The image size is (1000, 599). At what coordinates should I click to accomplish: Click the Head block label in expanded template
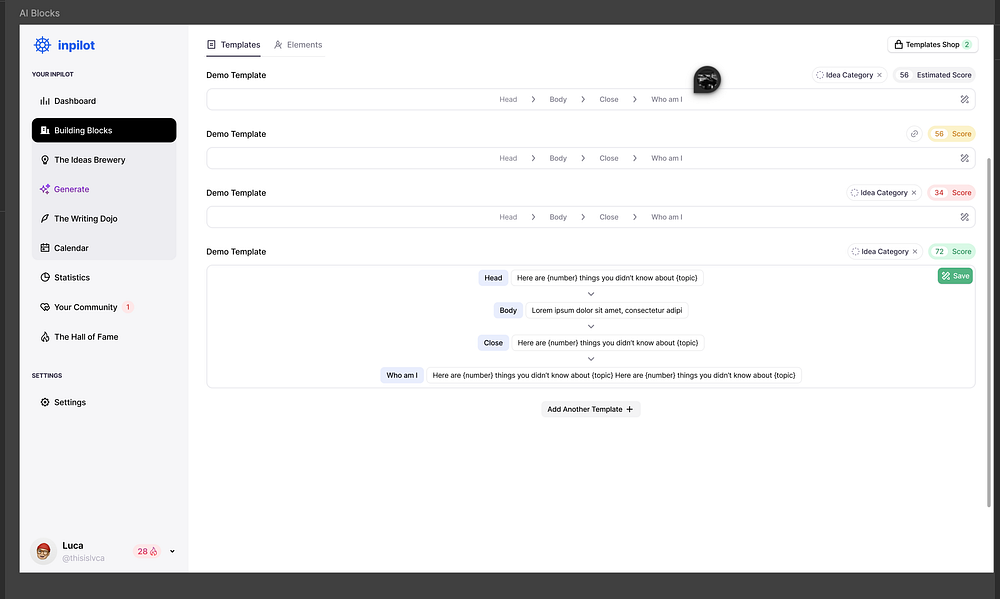(x=493, y=277)
